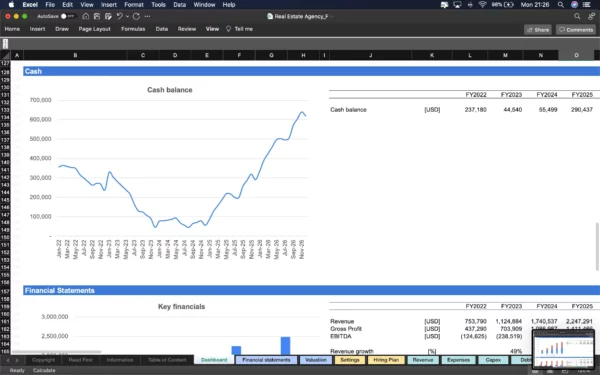Click the vertical scrollbar thumb

(x=597, y=246)
